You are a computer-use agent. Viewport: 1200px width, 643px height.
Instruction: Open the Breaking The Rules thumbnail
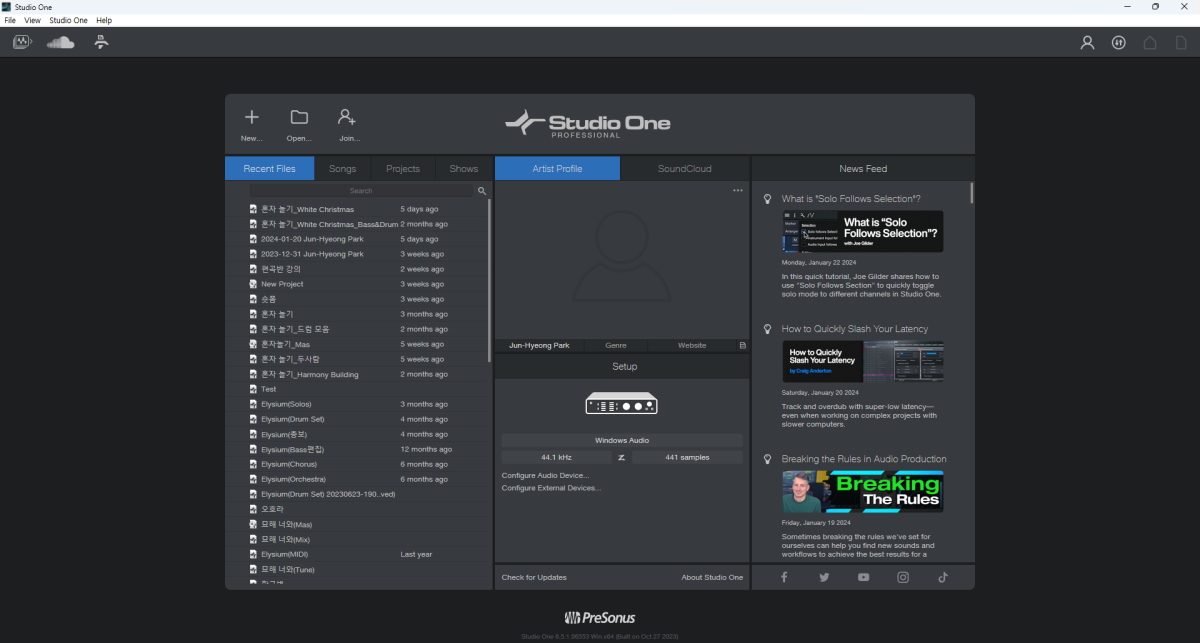(863, 492)
